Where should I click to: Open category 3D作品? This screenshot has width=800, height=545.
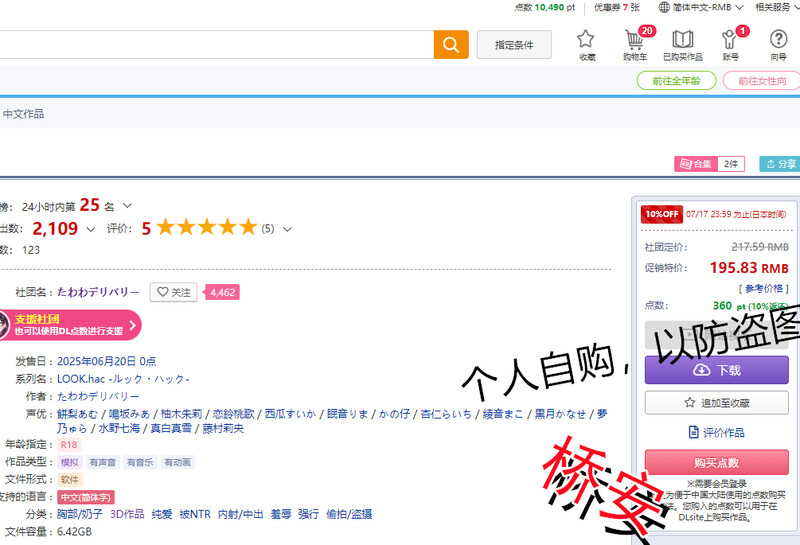[127, 514]
